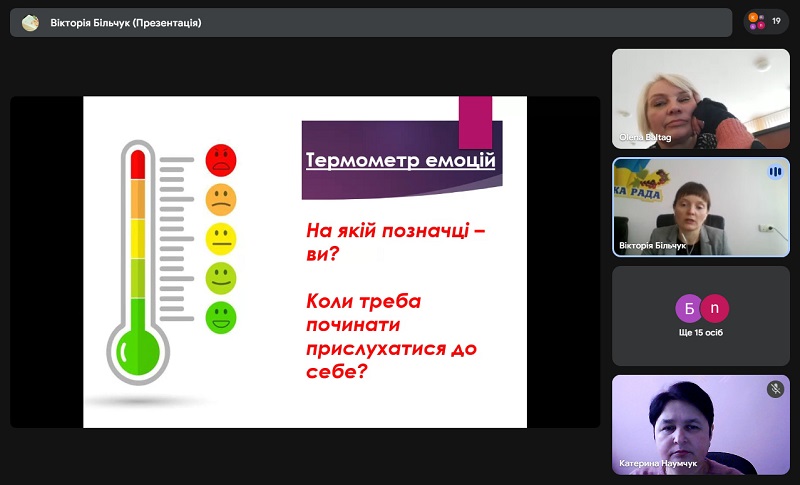This screenshot has height=485, width=800.
Task: Click the "n" participant avatar circle
Action: click(x=714, y=307)
